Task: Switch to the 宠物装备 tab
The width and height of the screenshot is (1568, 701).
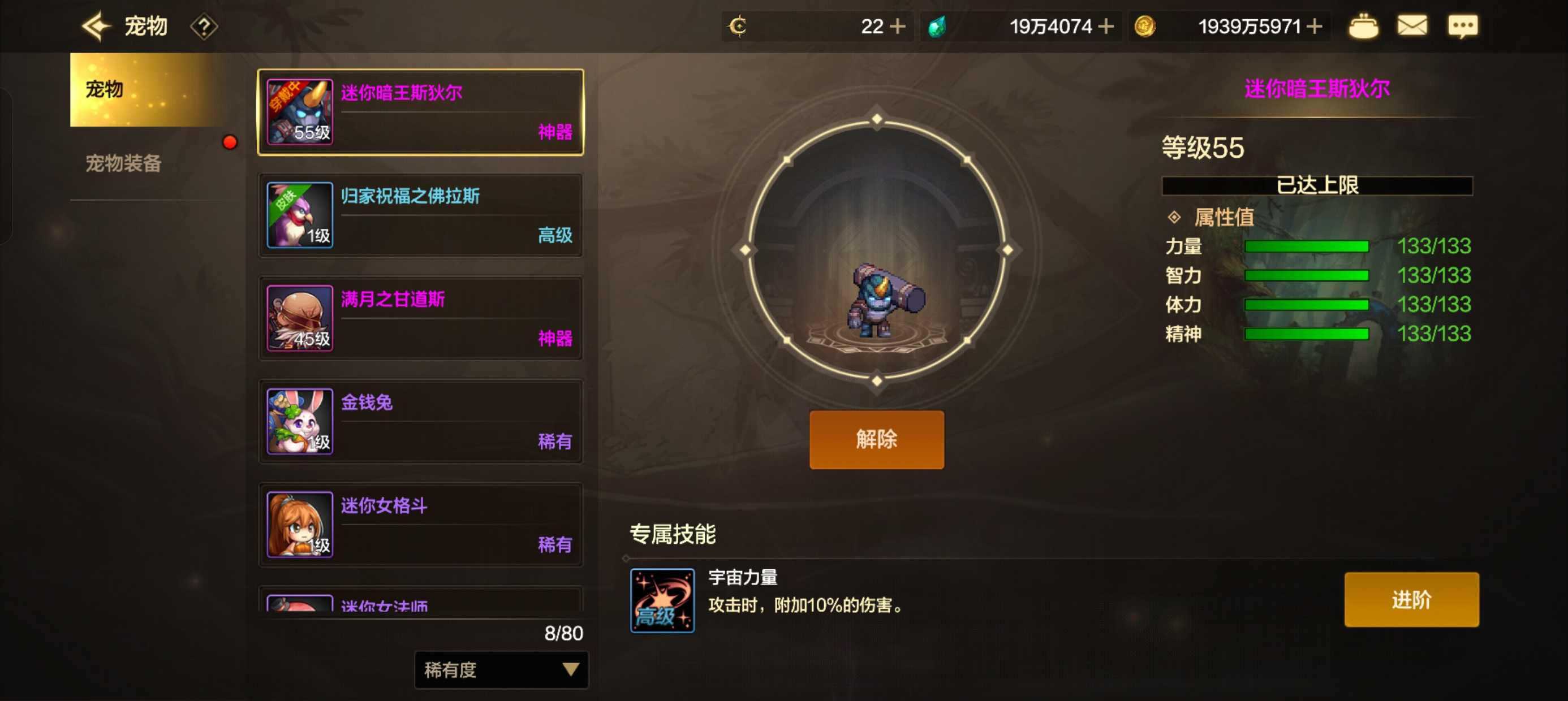Action: click(123, 163)
